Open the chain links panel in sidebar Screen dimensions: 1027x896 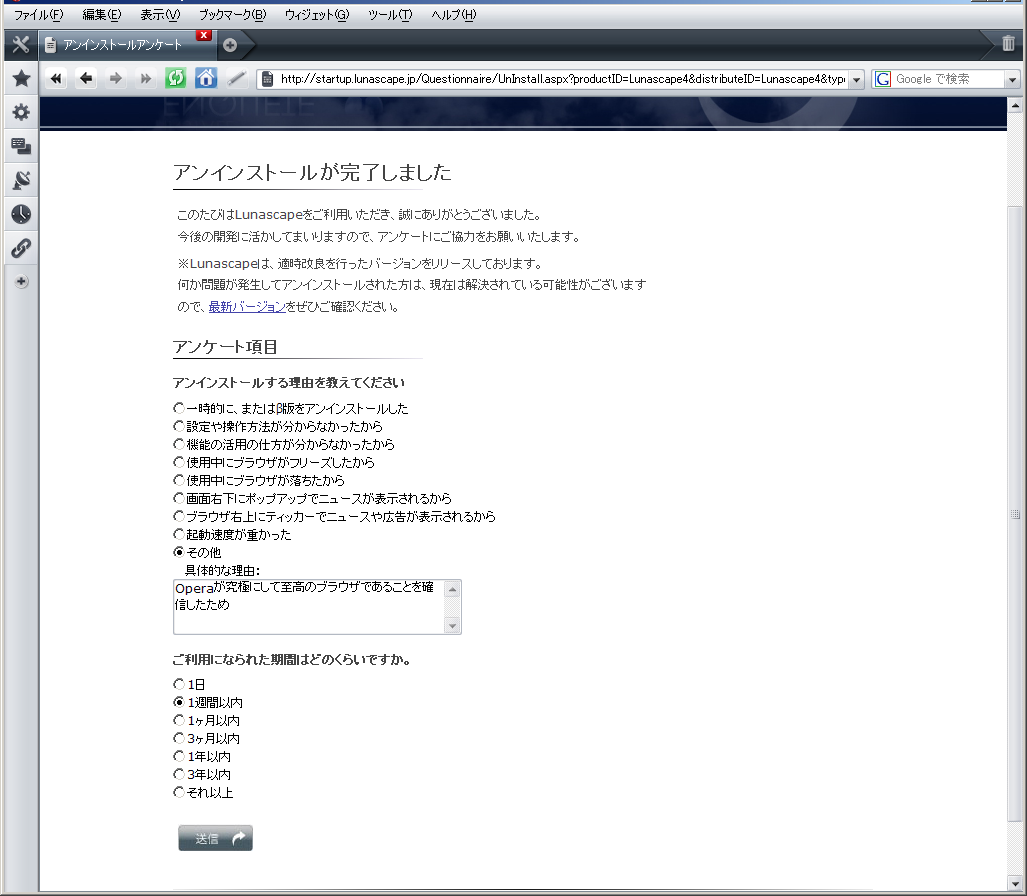(21, 248)
